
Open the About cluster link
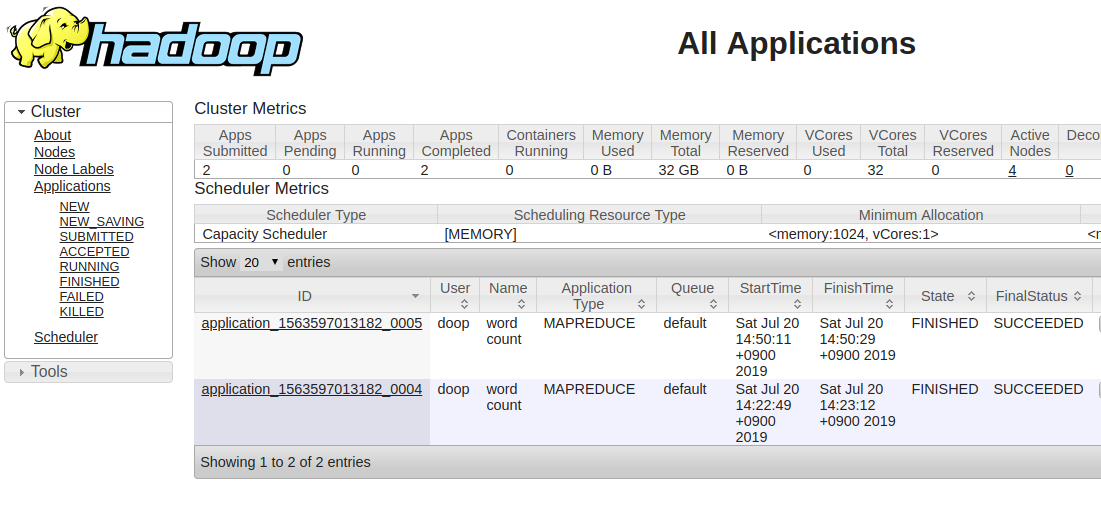click(x=53, y=135)
